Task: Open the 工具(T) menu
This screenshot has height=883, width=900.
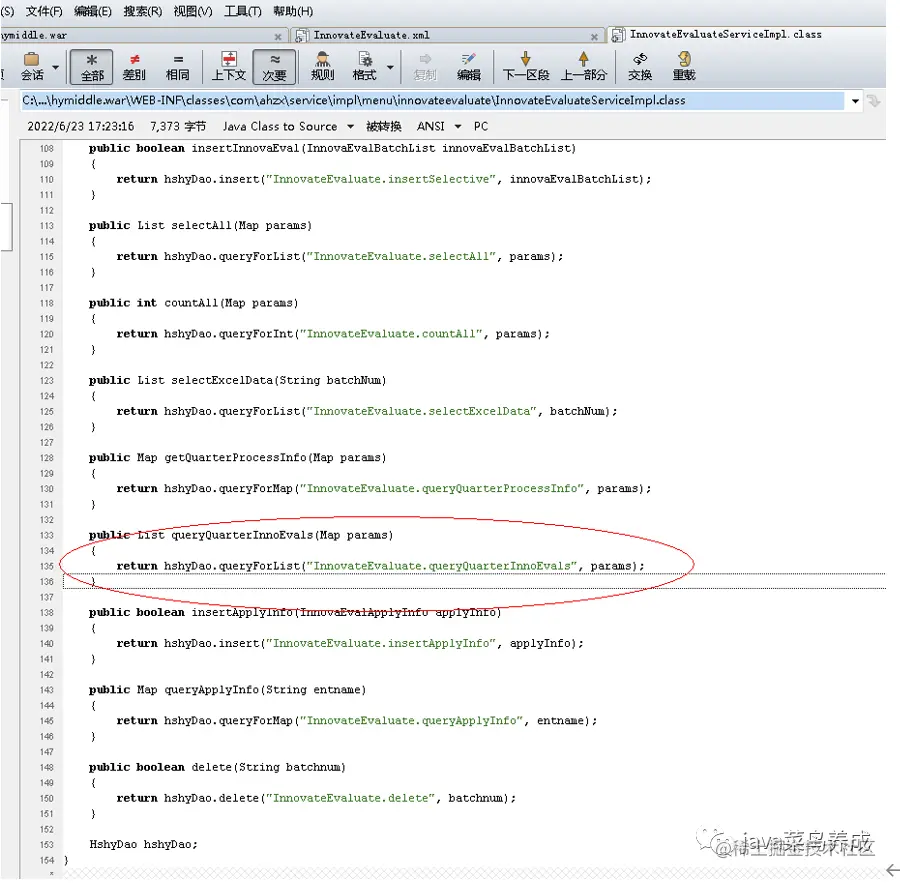Action: (242, 11)
